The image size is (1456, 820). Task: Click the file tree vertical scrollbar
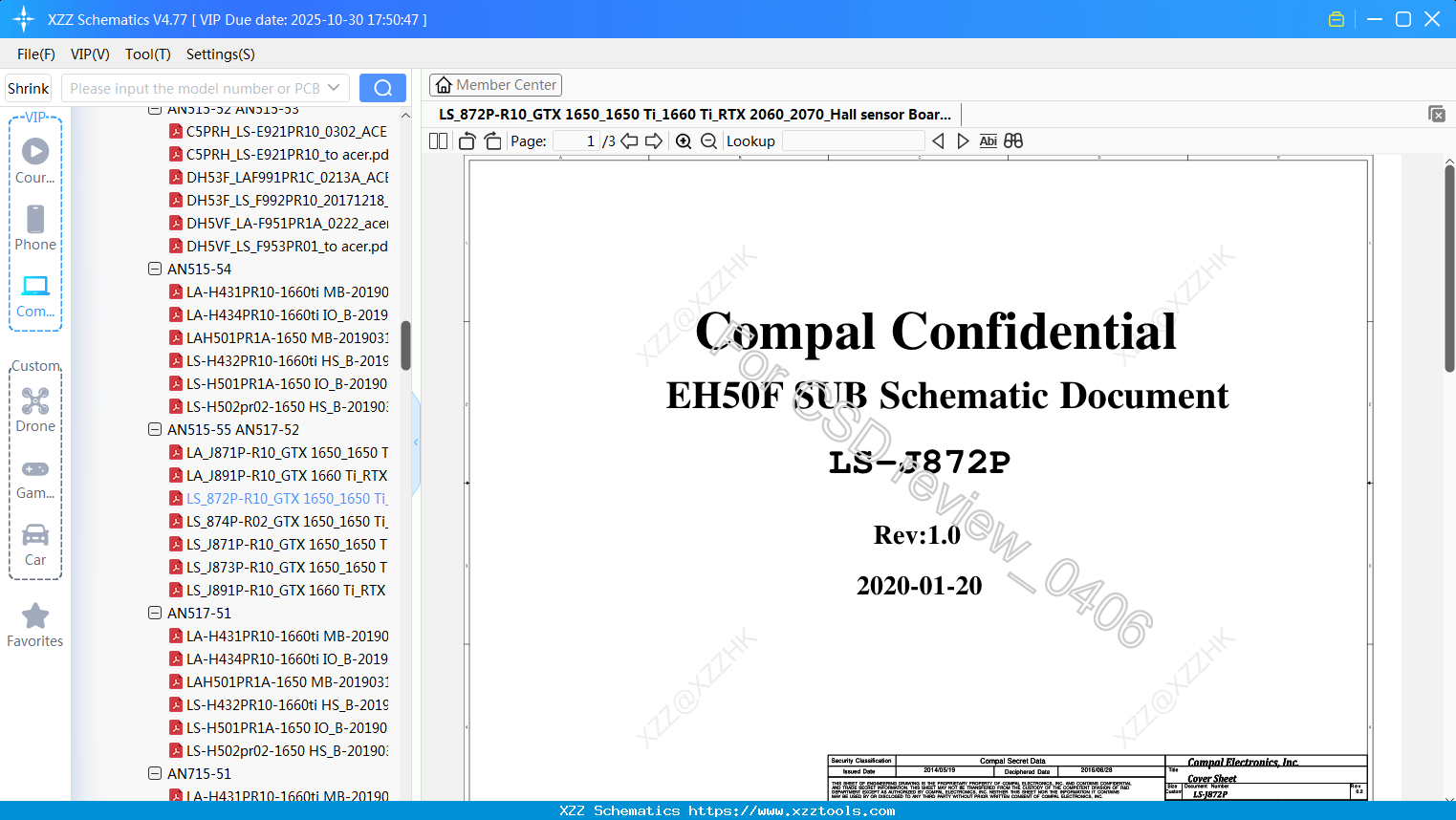(x=405, y=346)
